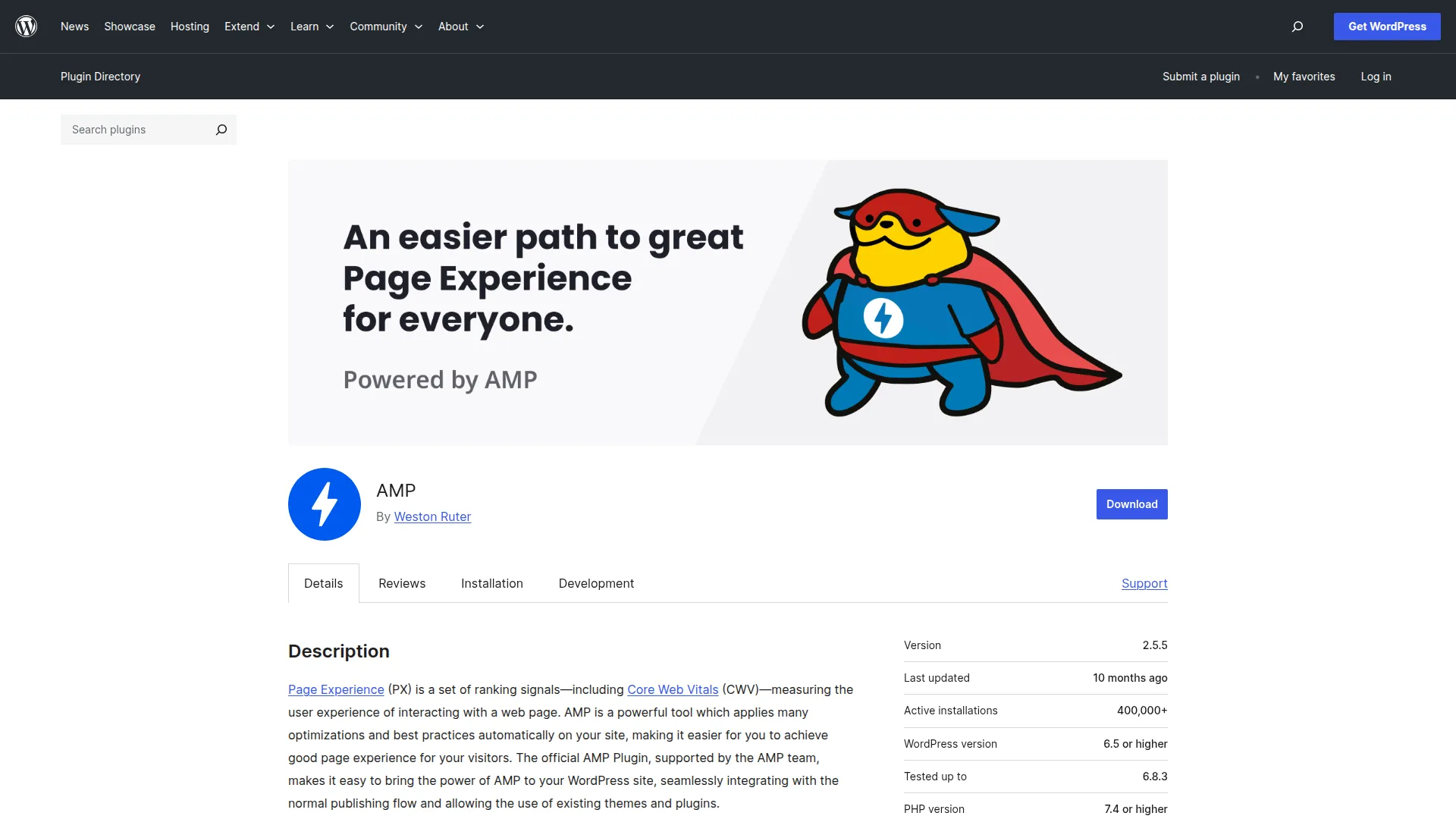Select the Details tab
The height and width of the screenshot is (819, 1456).
point(324,583)
